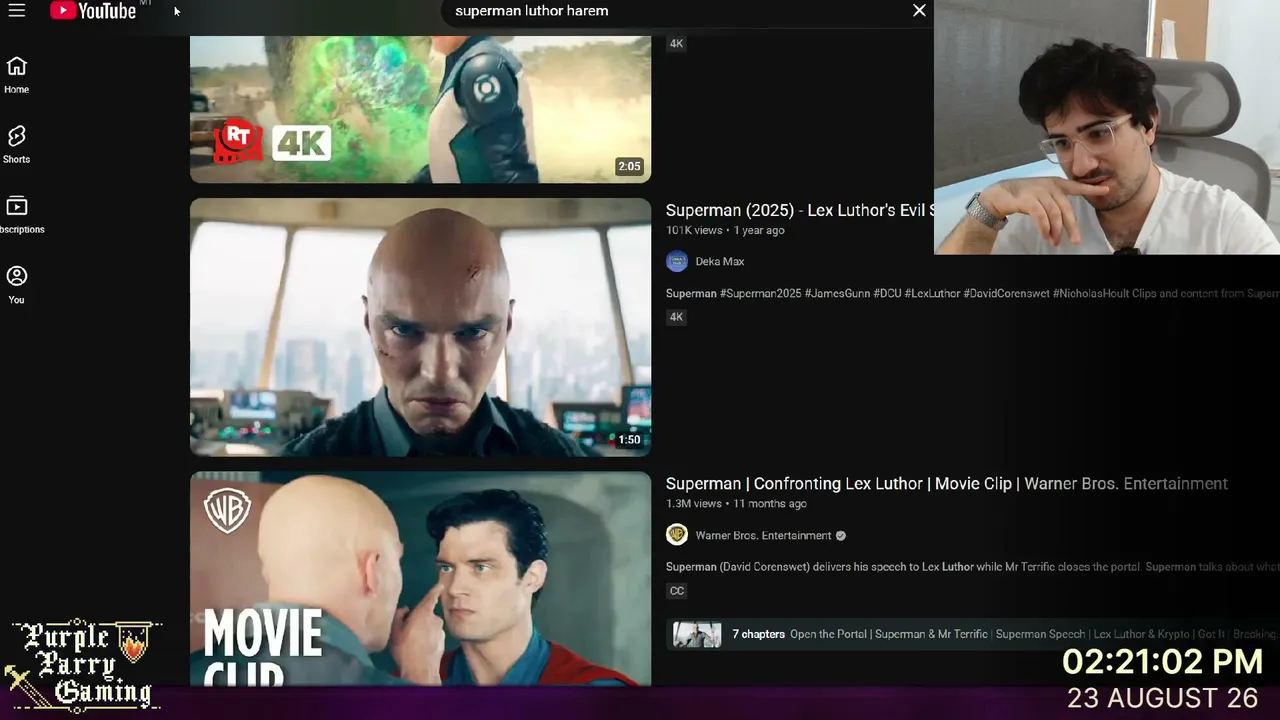Screen dimensions: 1280x720
Task: Open the hamburger guide menu
Action: pos(17,11)
